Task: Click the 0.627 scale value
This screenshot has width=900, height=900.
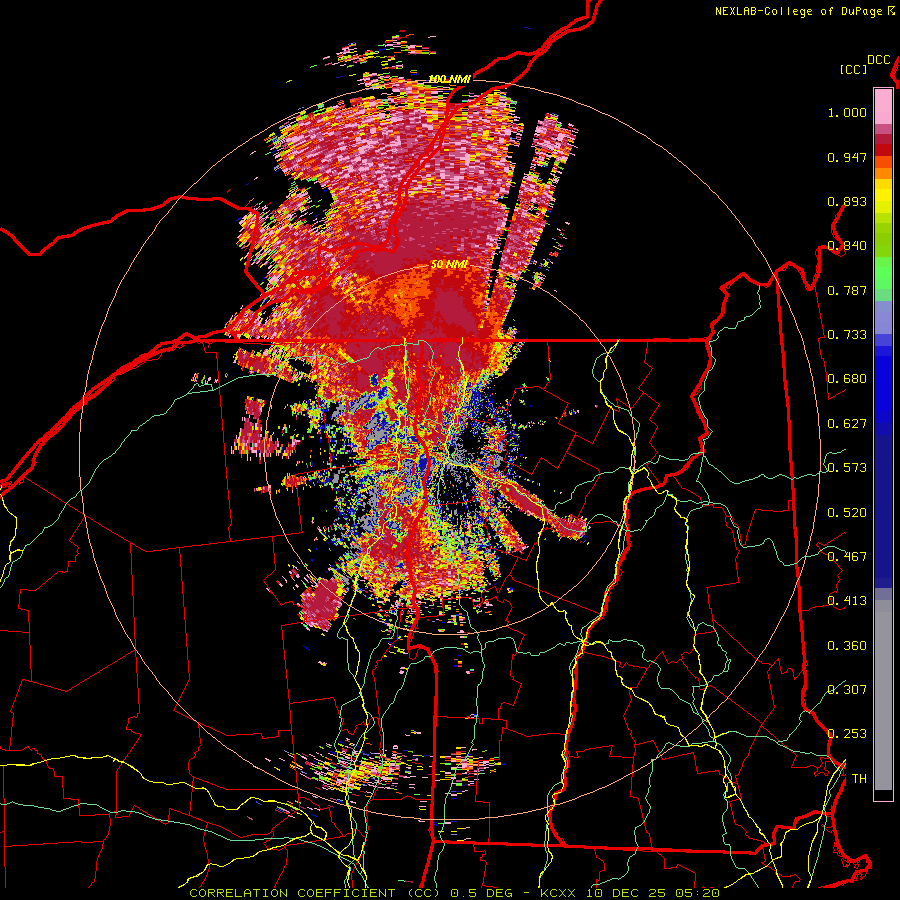Action: coord(847,424)
